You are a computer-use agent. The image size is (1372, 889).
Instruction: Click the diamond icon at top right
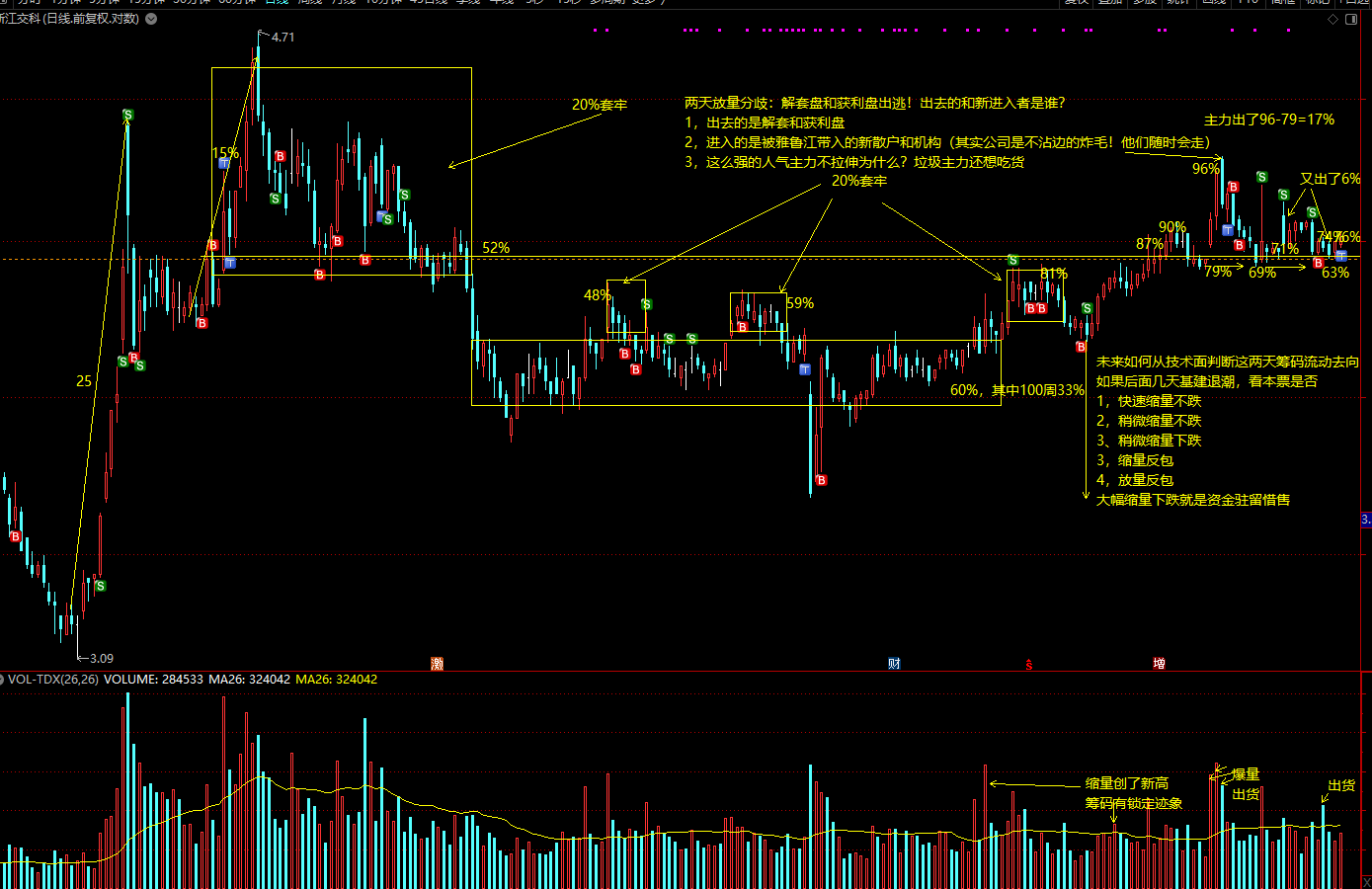click(1332, 19)
